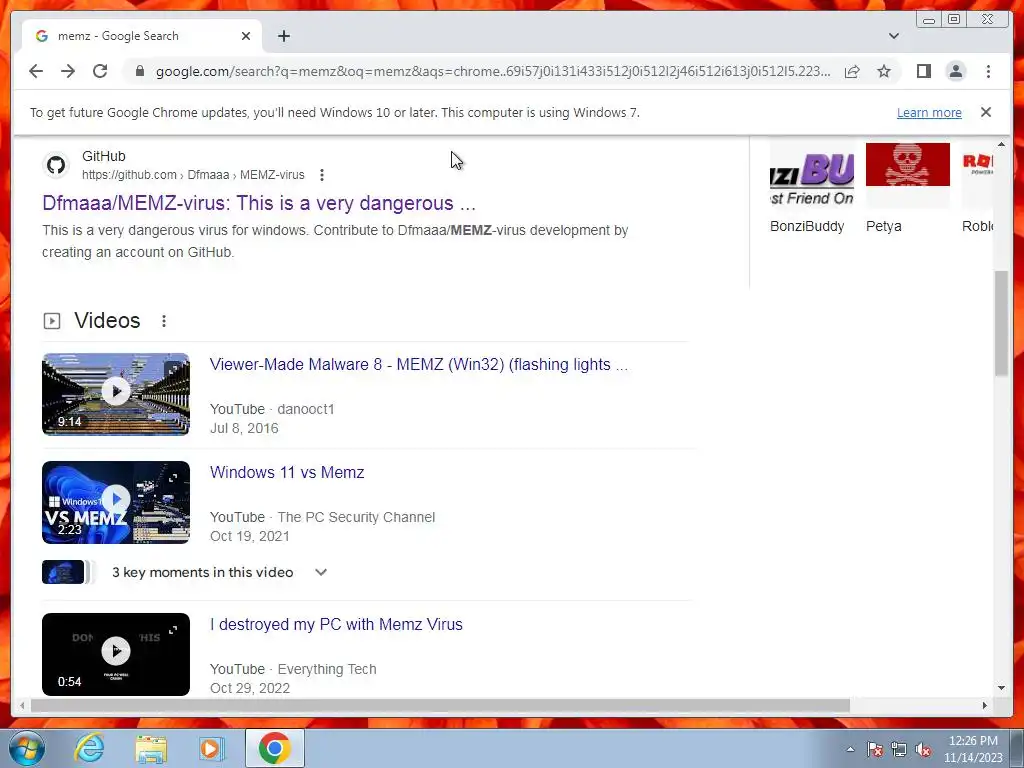Screen dimensions: 1024x768
Task: Click the Videos section play icon
Action: [x=52, y=321]
